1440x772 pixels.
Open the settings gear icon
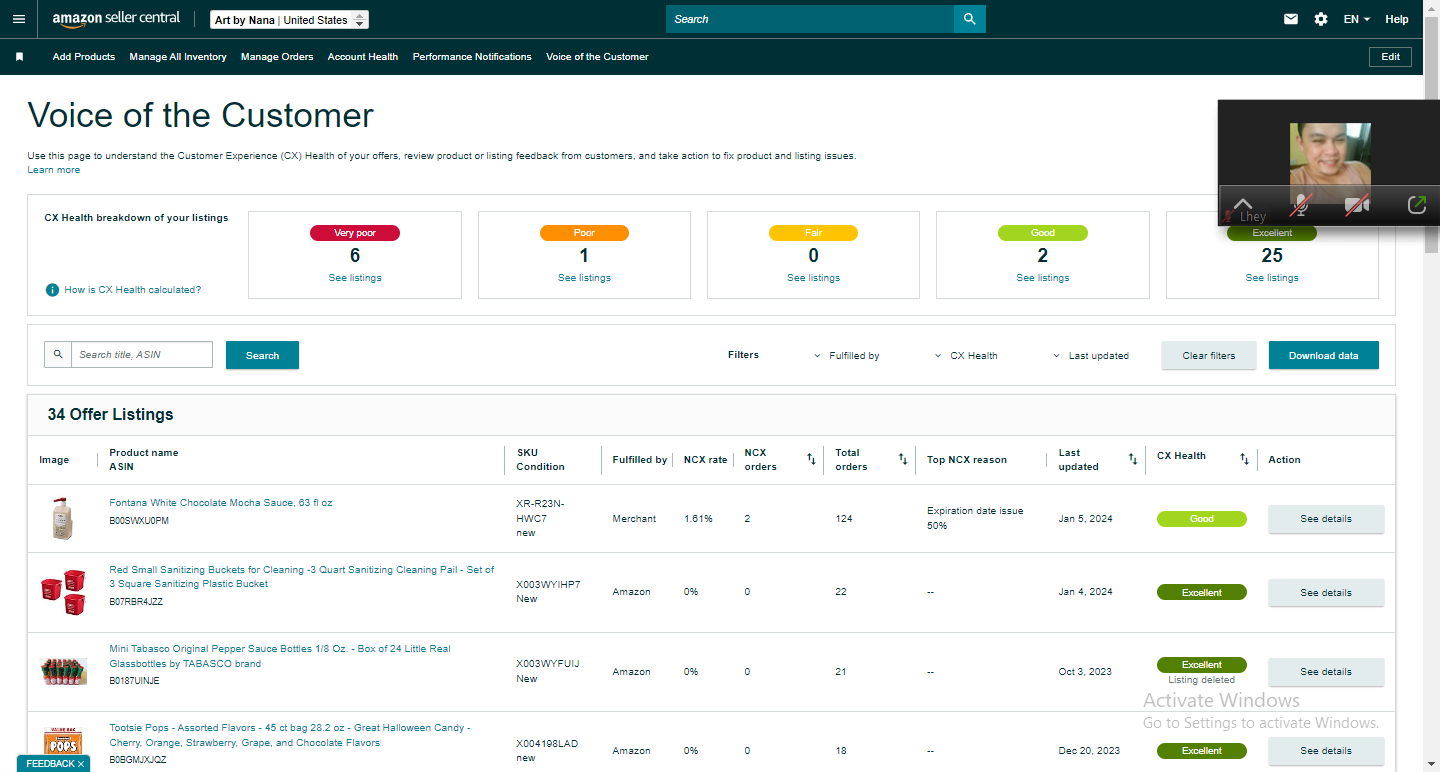pos(1321,19)
